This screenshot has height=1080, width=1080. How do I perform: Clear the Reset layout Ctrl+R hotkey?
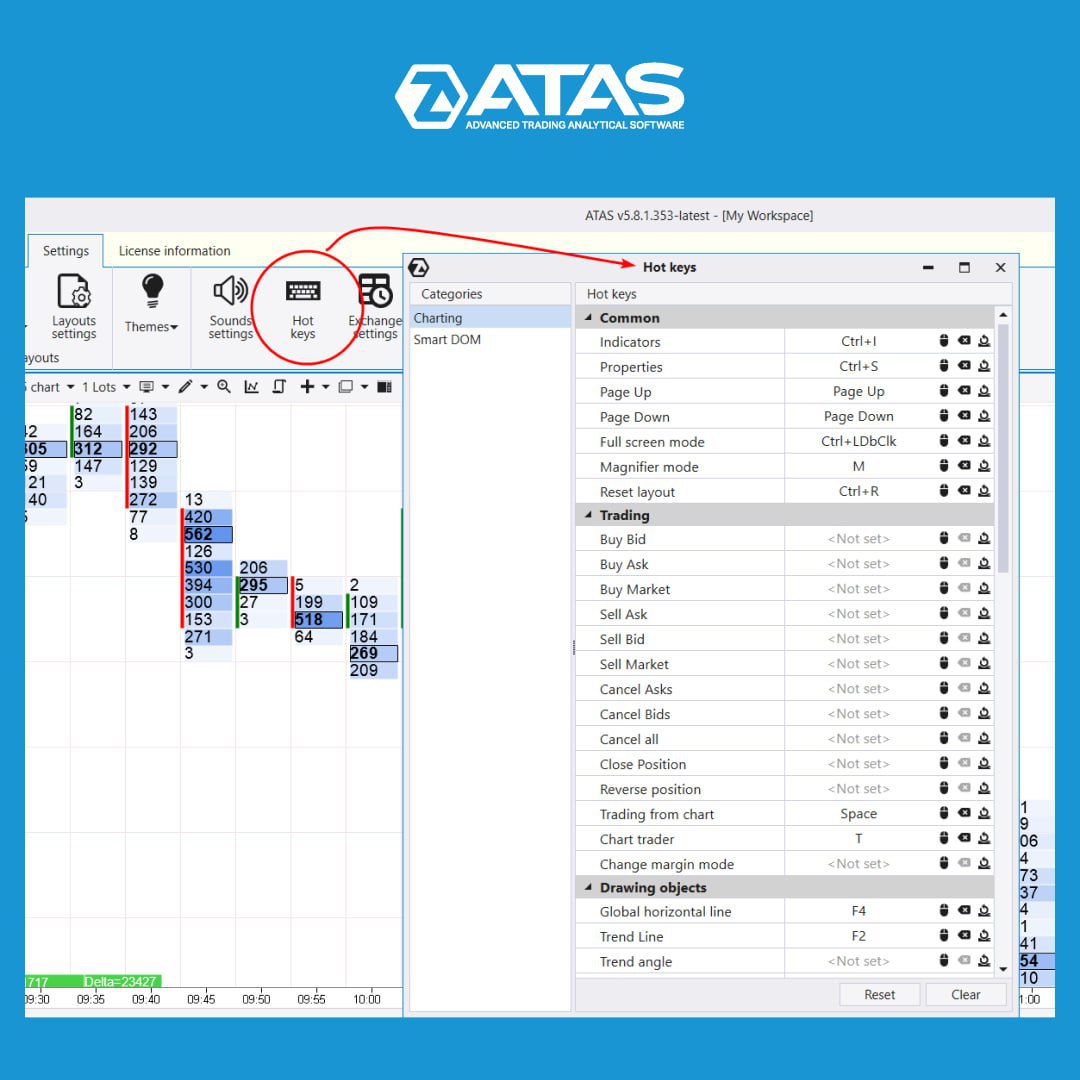(964, 490)
